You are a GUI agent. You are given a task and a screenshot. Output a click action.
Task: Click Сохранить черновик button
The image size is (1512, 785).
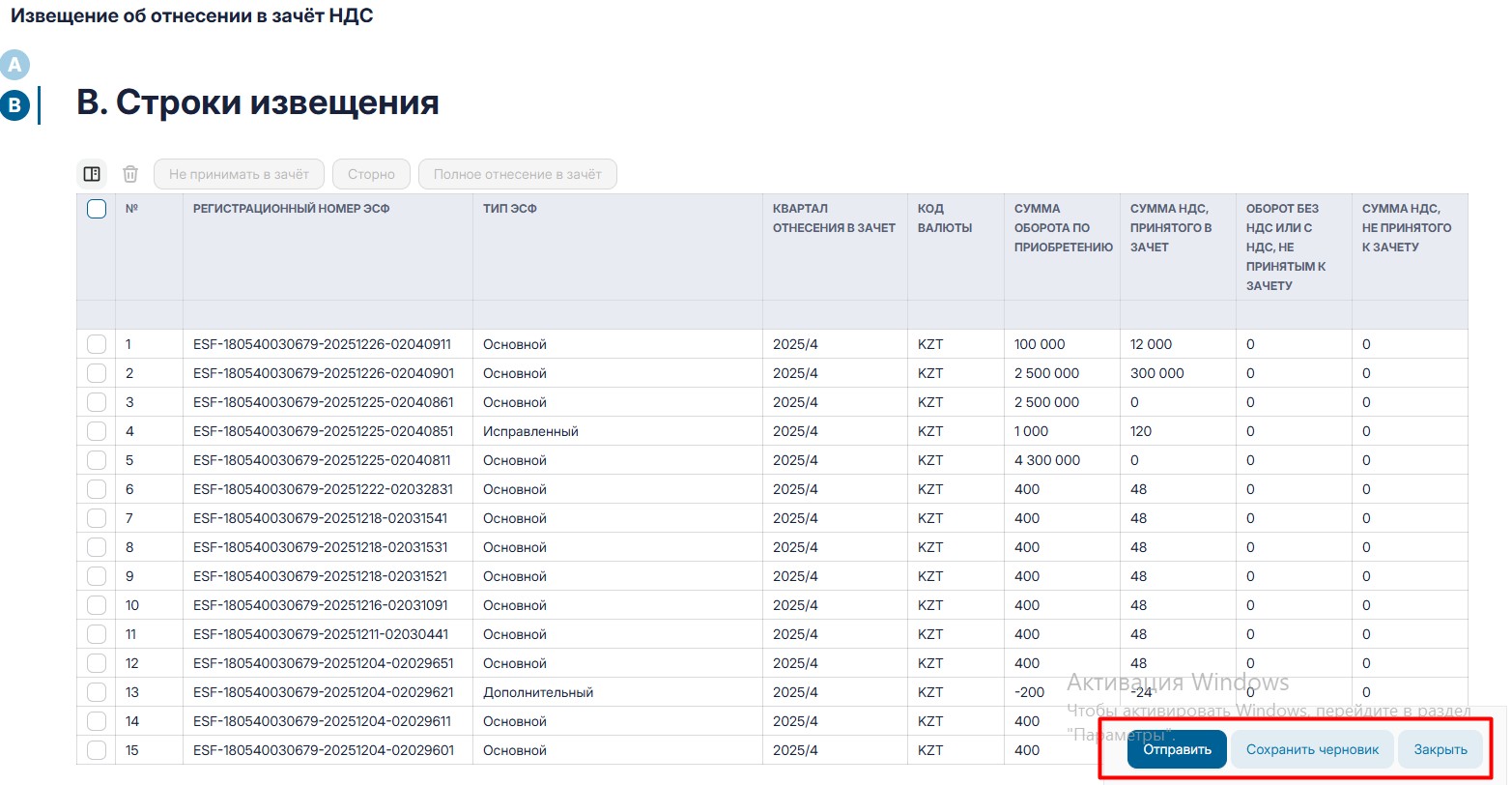[1312, 749]
